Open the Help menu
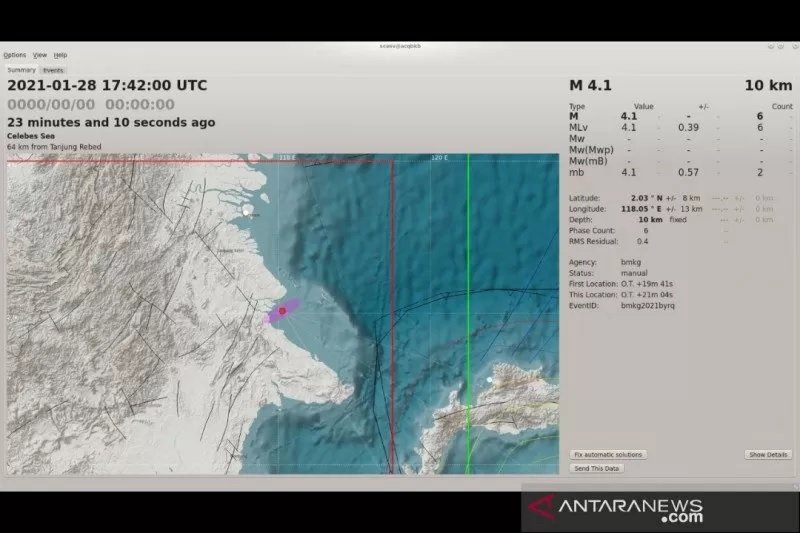The width and height of the screenshot is (800, 533). pos(61,55)
